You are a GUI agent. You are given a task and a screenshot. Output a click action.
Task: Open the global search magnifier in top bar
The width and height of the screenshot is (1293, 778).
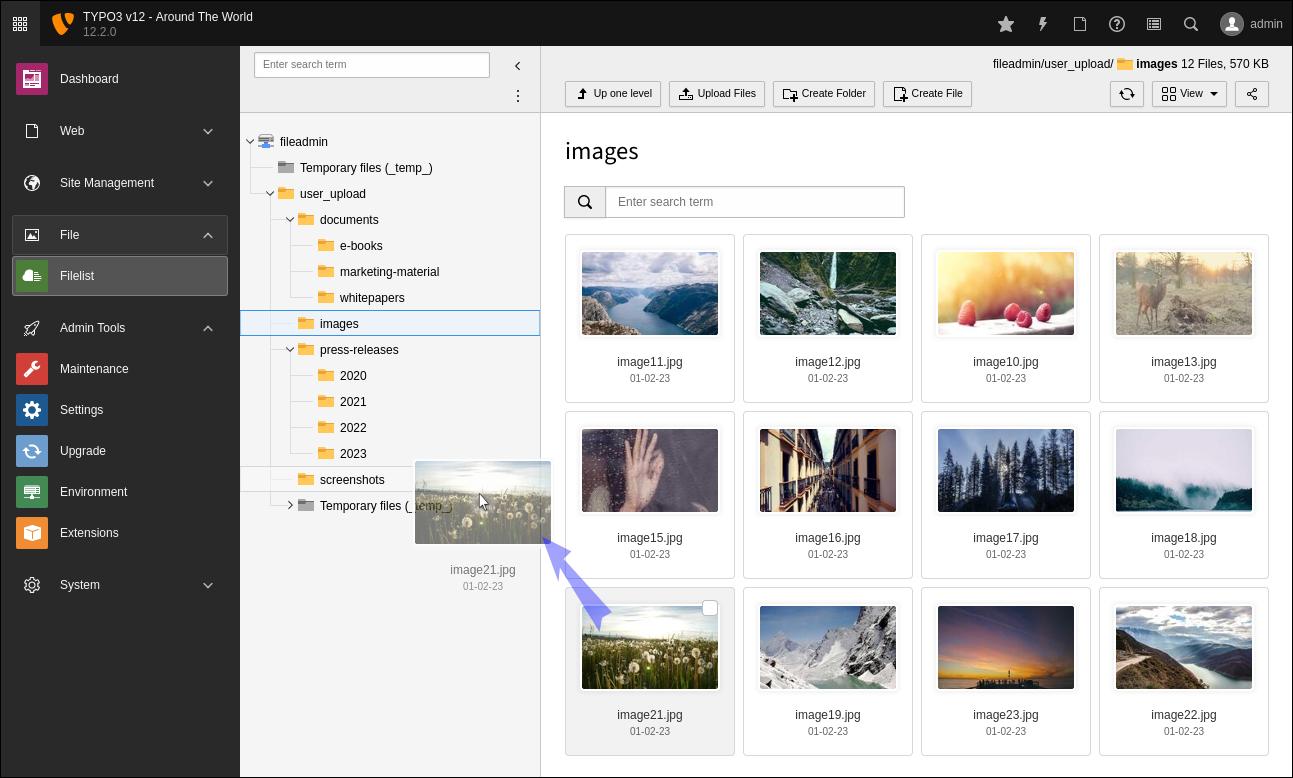(1190, 23)
